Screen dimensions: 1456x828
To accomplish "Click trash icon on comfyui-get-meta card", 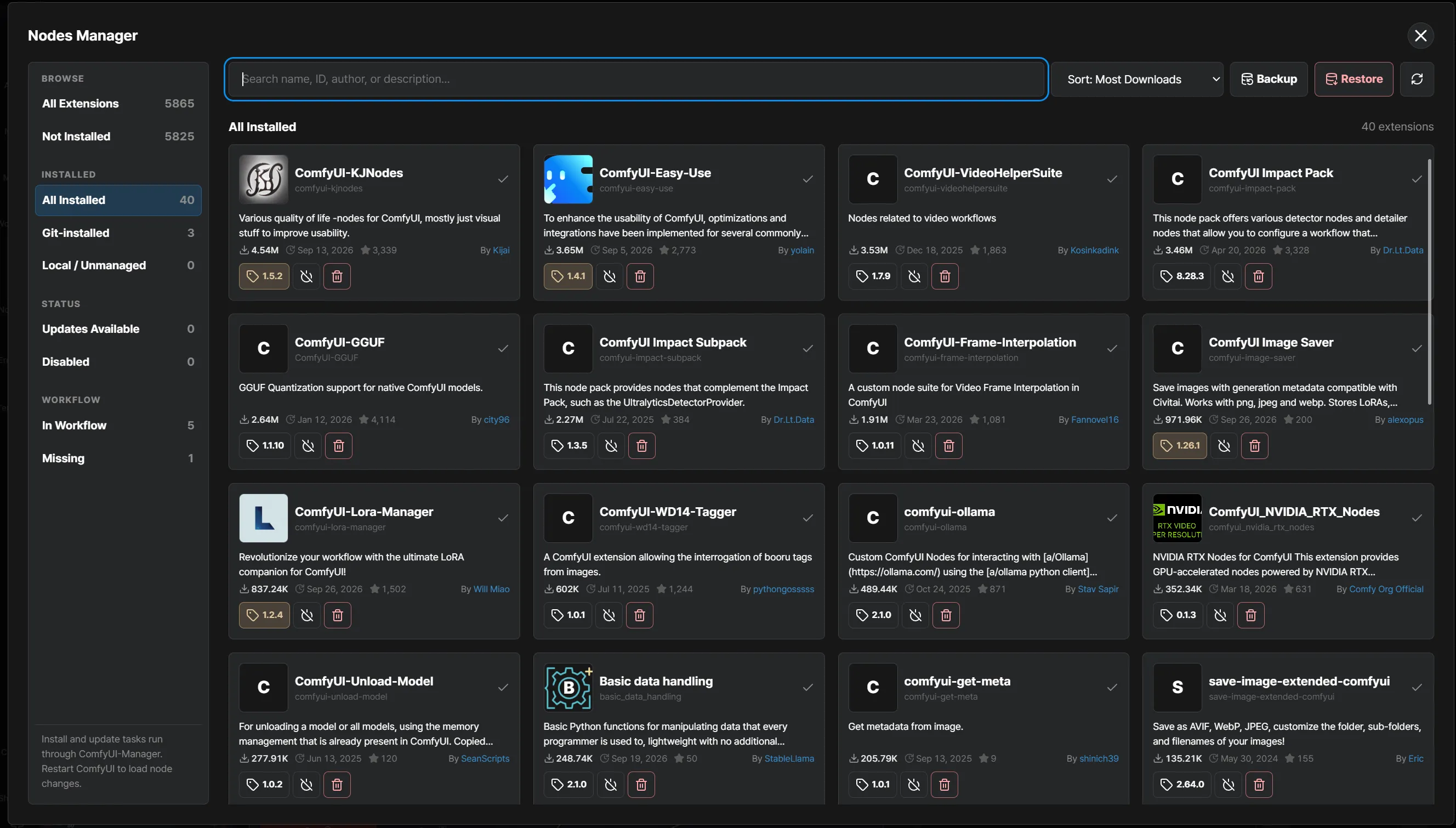I will coord(945,785).
